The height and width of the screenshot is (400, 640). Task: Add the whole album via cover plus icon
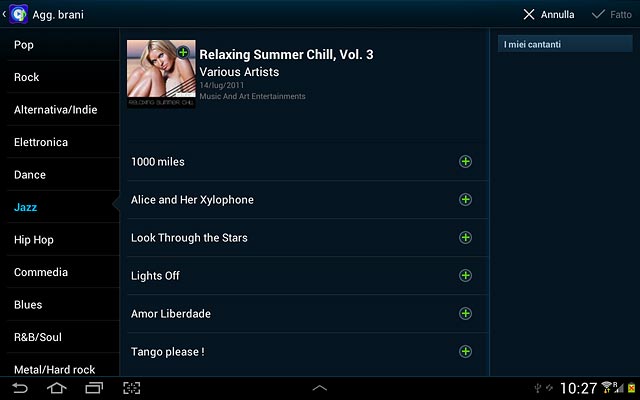click(183, 52)
